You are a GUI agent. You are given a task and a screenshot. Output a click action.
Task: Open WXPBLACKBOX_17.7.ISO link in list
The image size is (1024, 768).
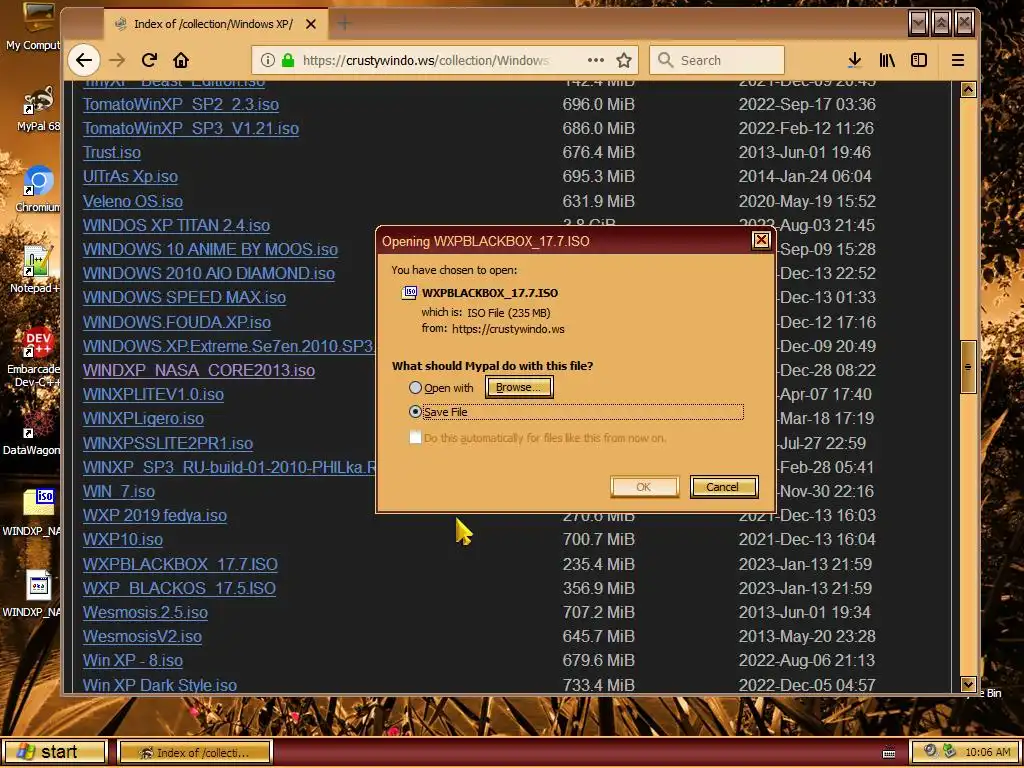[x=180, y=564]
